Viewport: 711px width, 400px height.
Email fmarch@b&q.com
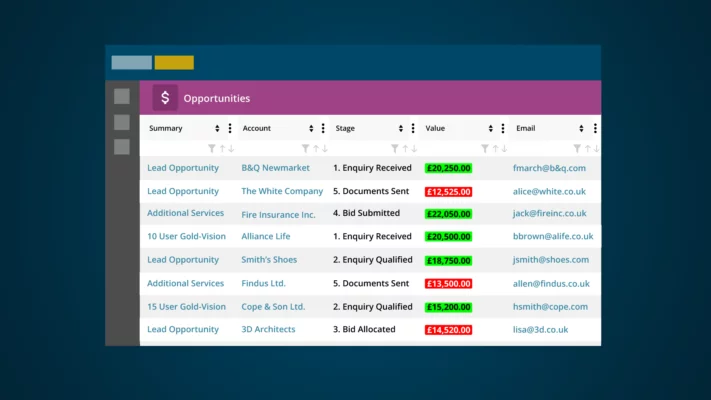549,168
